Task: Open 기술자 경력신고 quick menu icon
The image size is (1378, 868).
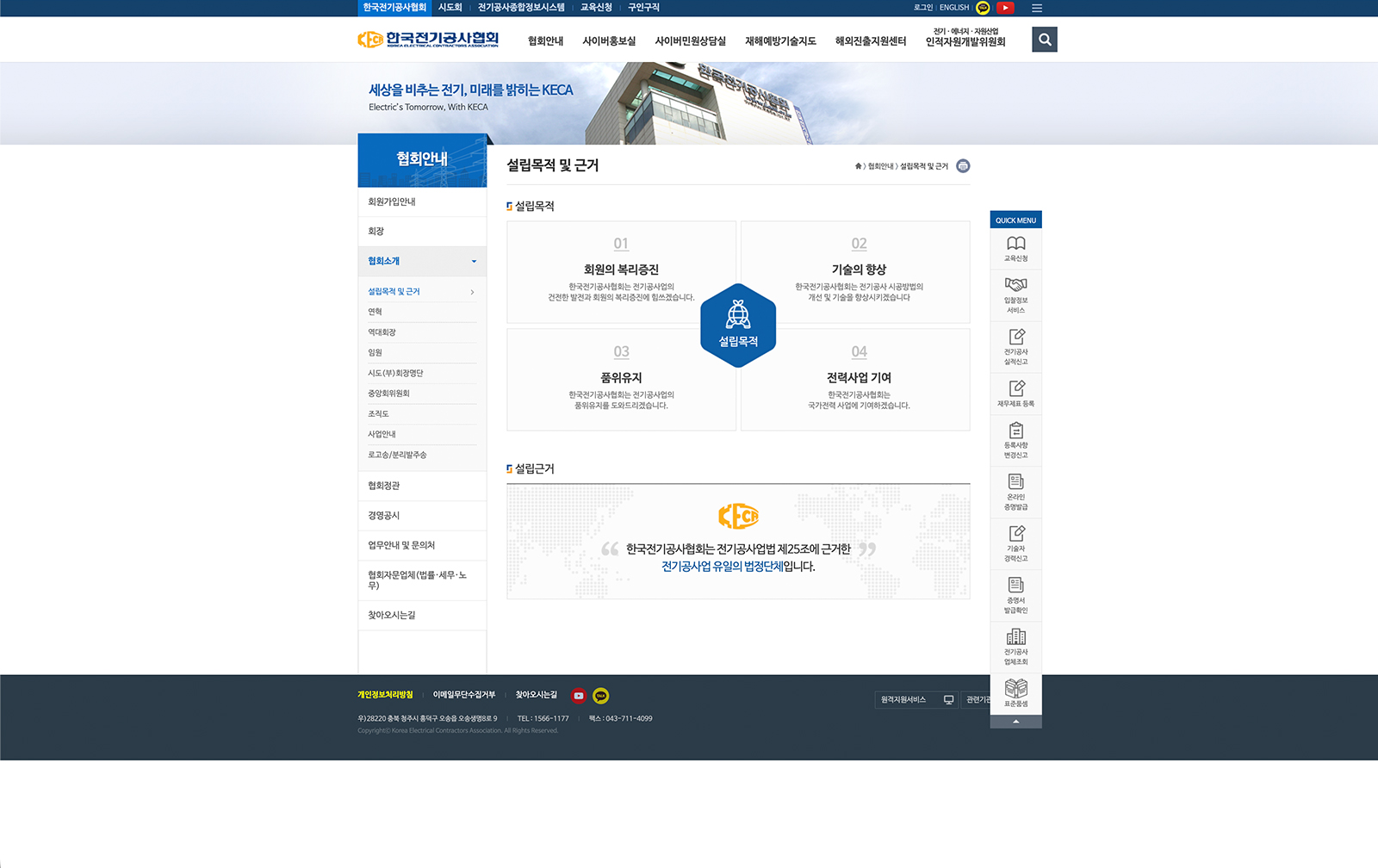Action: pos(1015,543)
